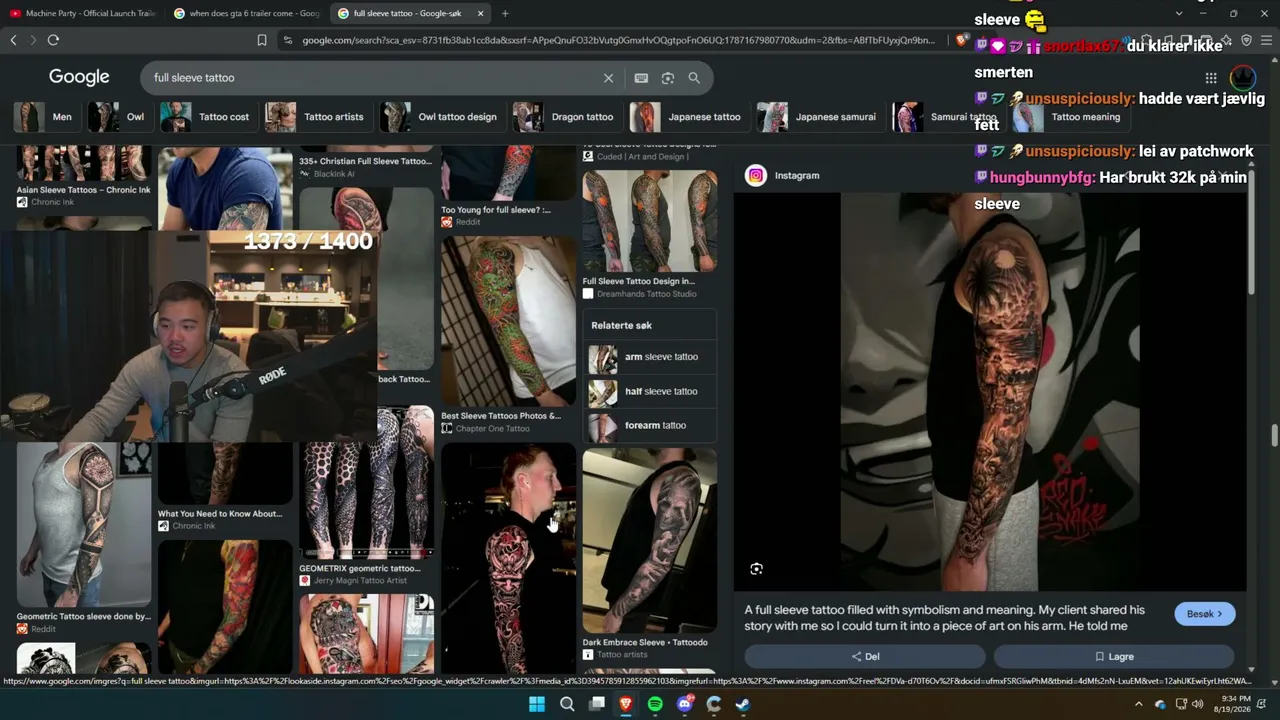Open the Dark Embrace Sleeve thumbnail
Screen dimensions: 1280x720
(650, 540)
